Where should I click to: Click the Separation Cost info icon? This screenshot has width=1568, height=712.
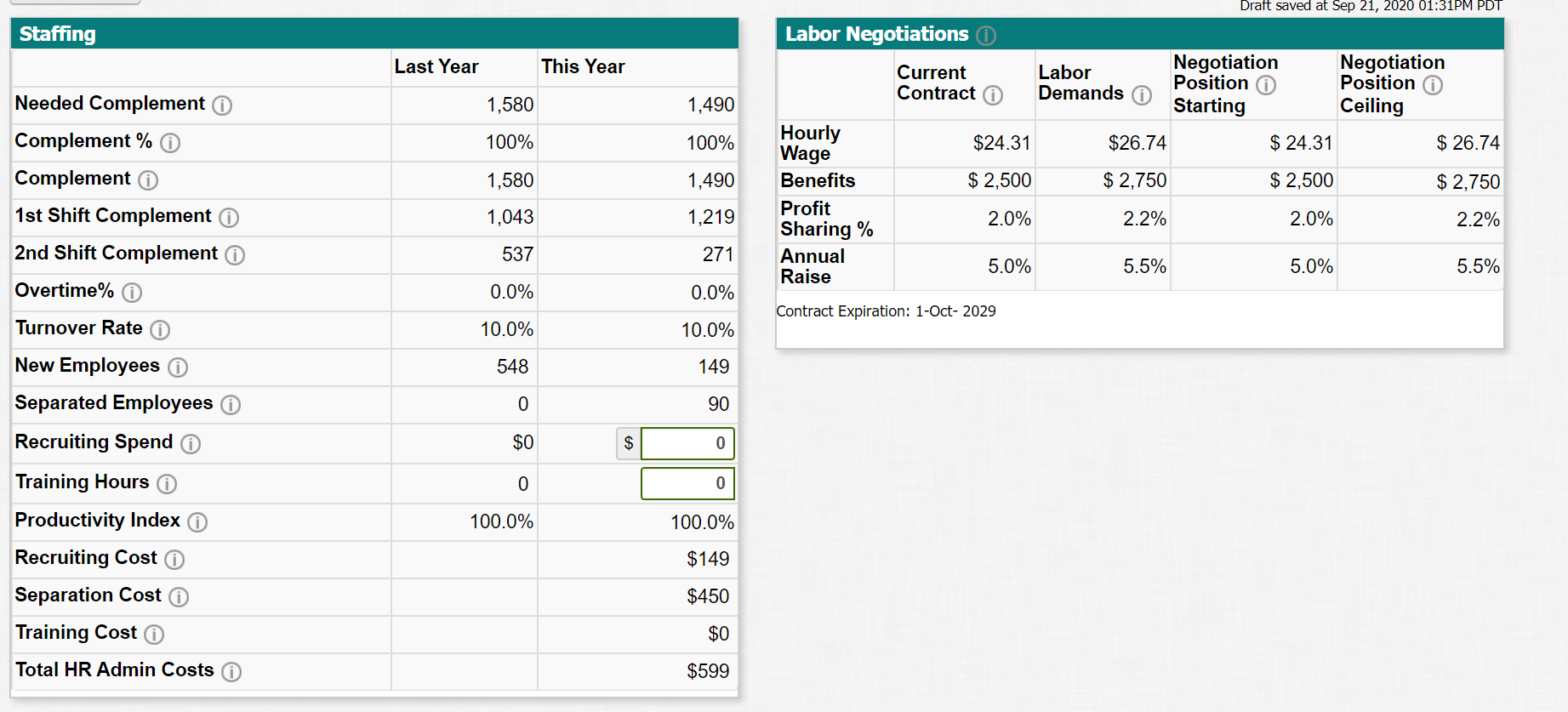[179, 597]
